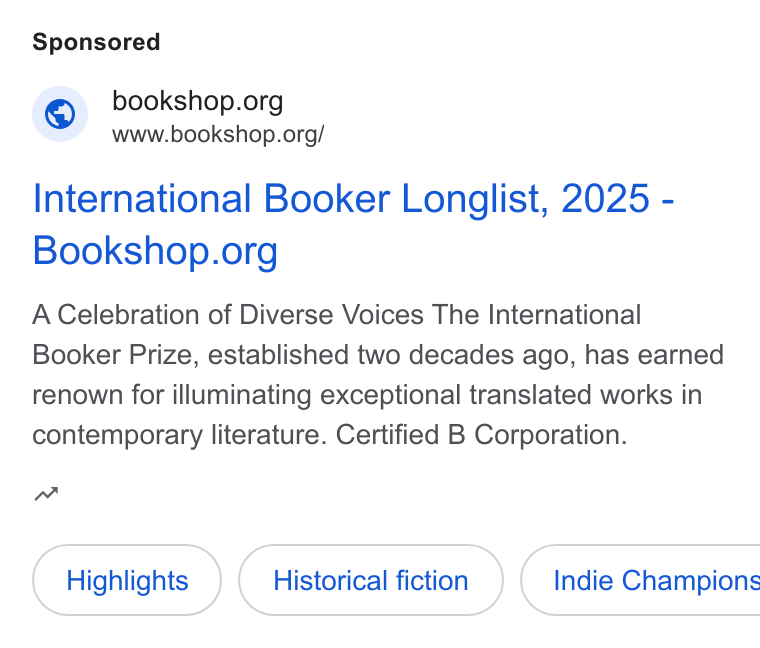Click the zigzag upward trend icon

coord(46,494)
